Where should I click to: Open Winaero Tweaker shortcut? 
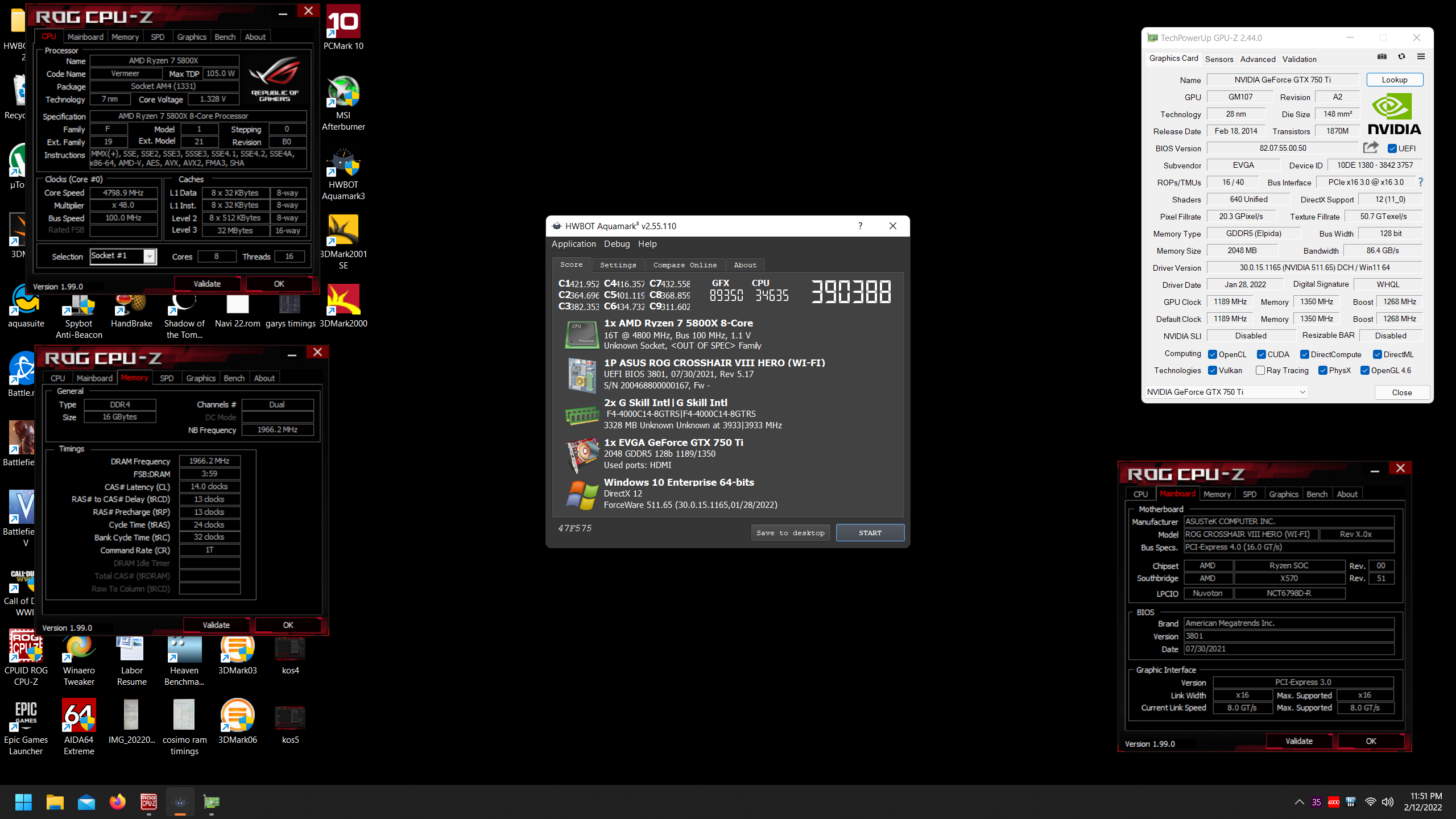pos(78,660)
